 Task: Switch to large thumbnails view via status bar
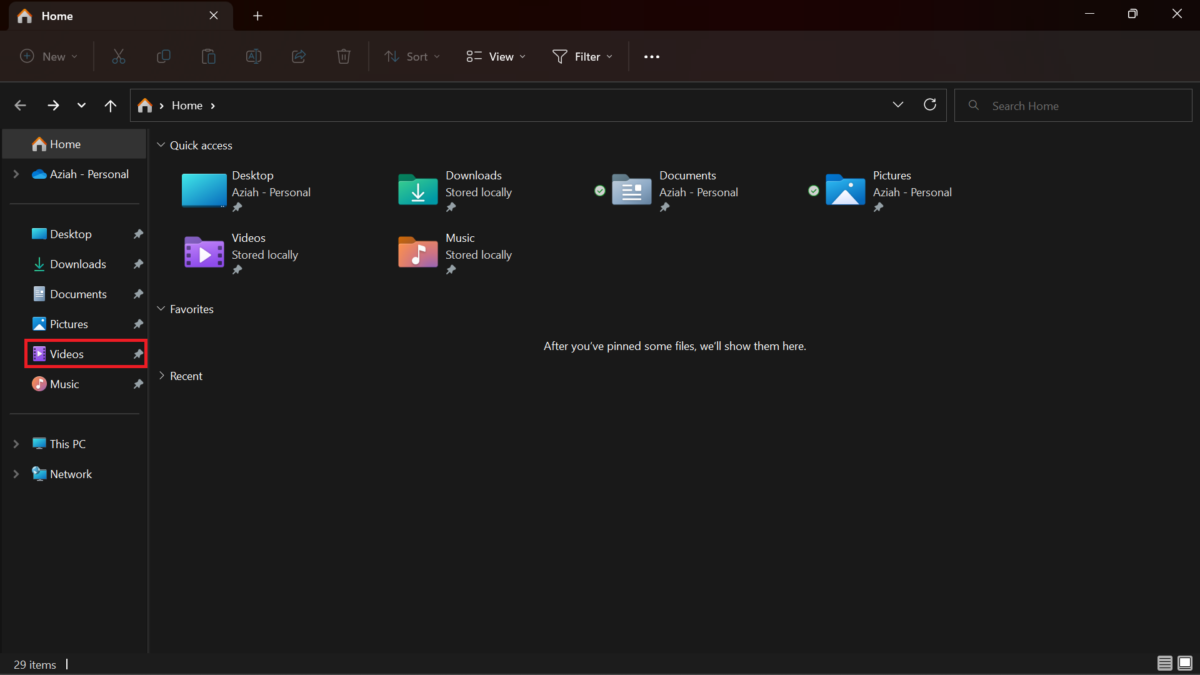pos(1186,663)
